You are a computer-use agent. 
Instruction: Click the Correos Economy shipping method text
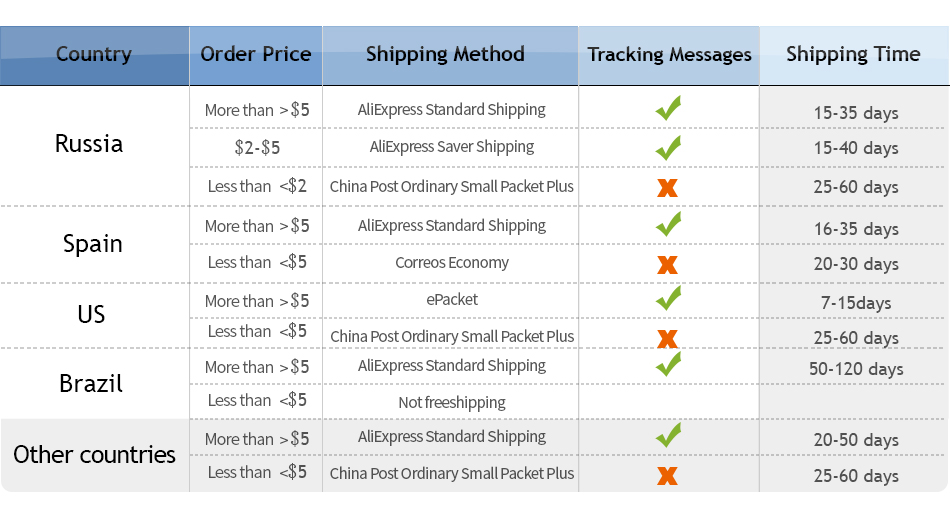click(x=452, y=263)
